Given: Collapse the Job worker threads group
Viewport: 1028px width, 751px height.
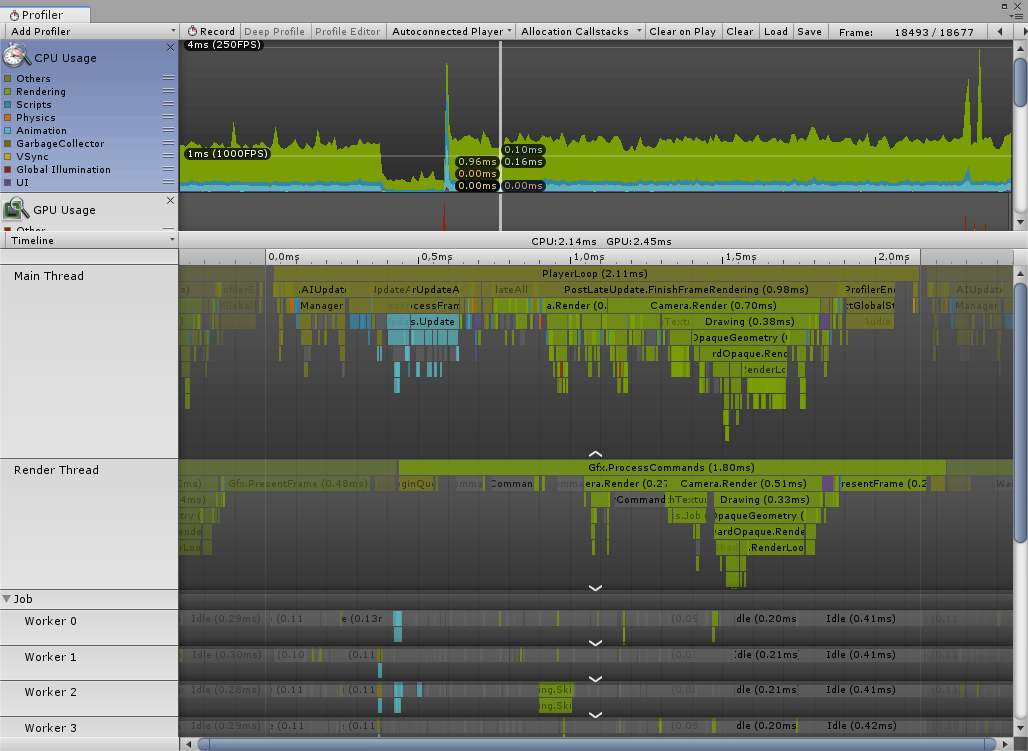Looking at the screenshot, I should pyautogui.click(x=8, y=598).
